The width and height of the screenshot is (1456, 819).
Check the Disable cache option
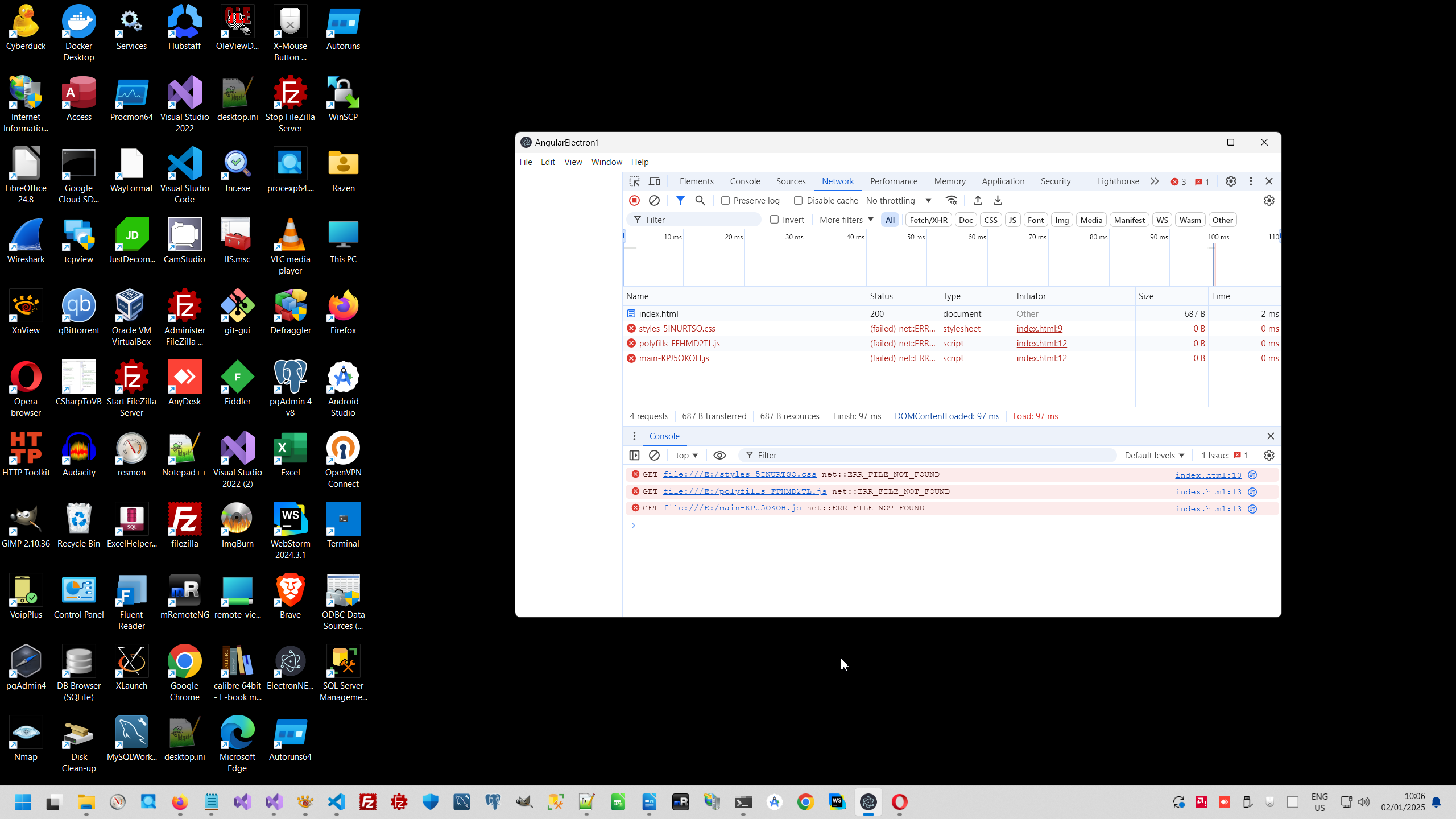pyautogui.click(x=798, y=200)
